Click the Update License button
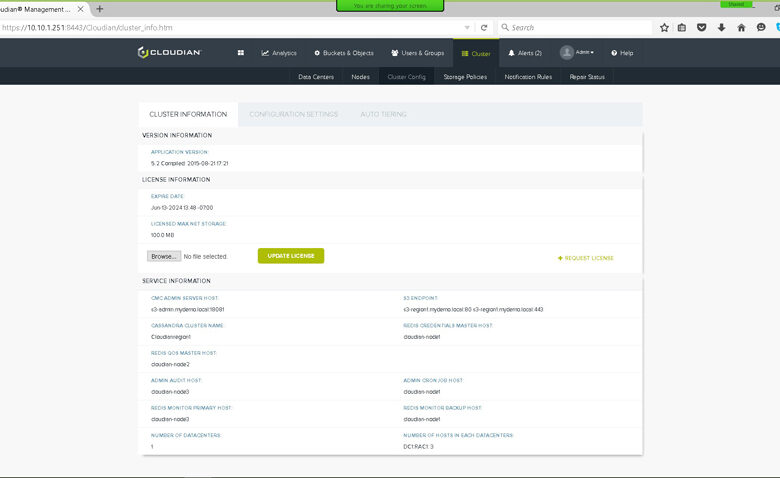This screenshot has height=478, width=780. click(291, 256)
